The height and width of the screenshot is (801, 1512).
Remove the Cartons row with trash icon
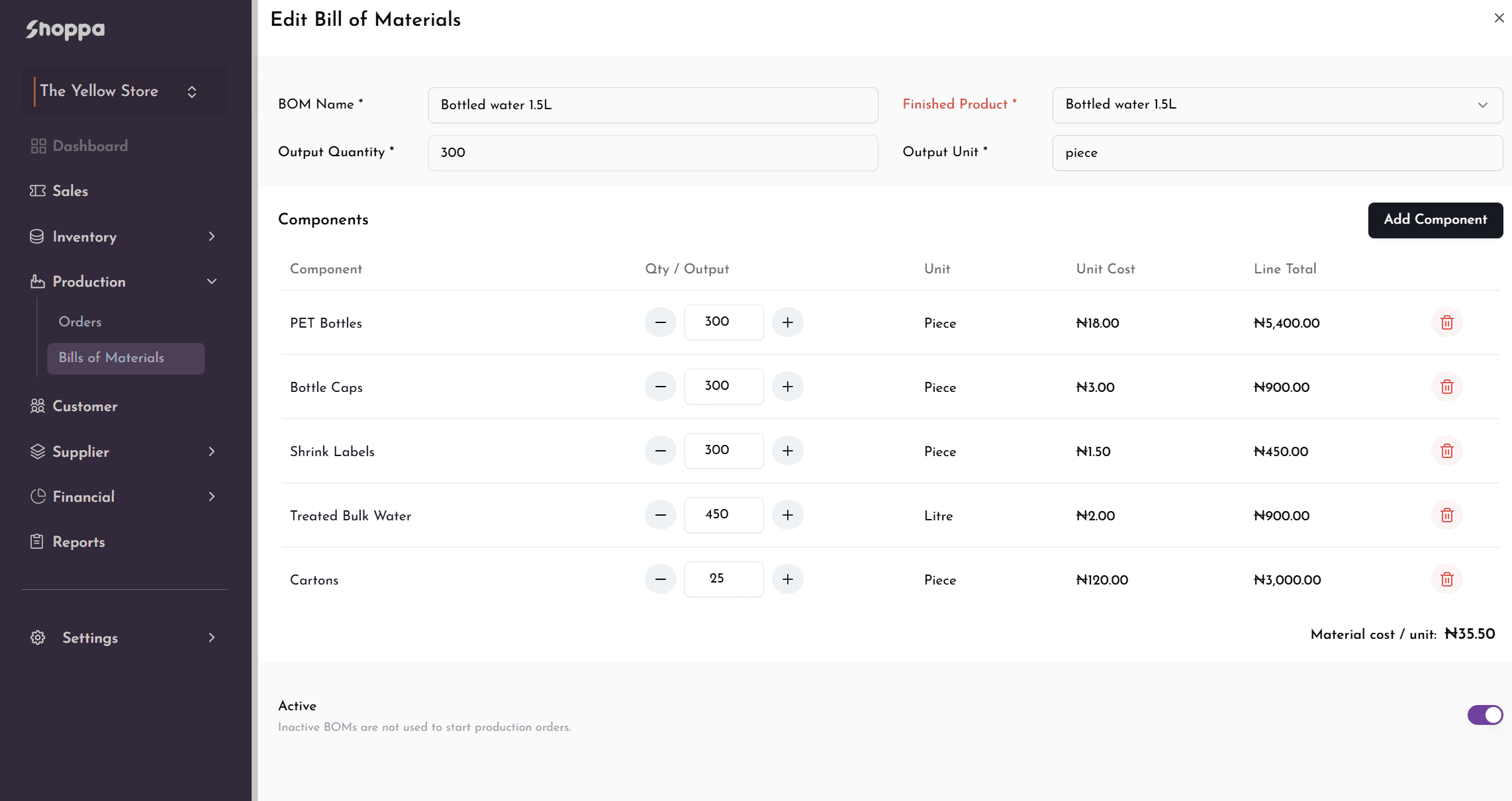(1446, 579)
